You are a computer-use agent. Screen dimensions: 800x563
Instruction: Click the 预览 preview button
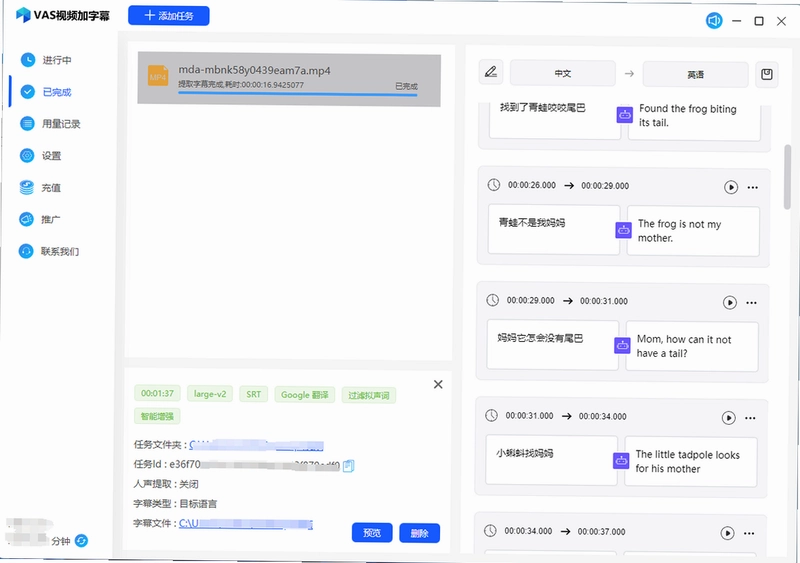[x=372, y=533]
